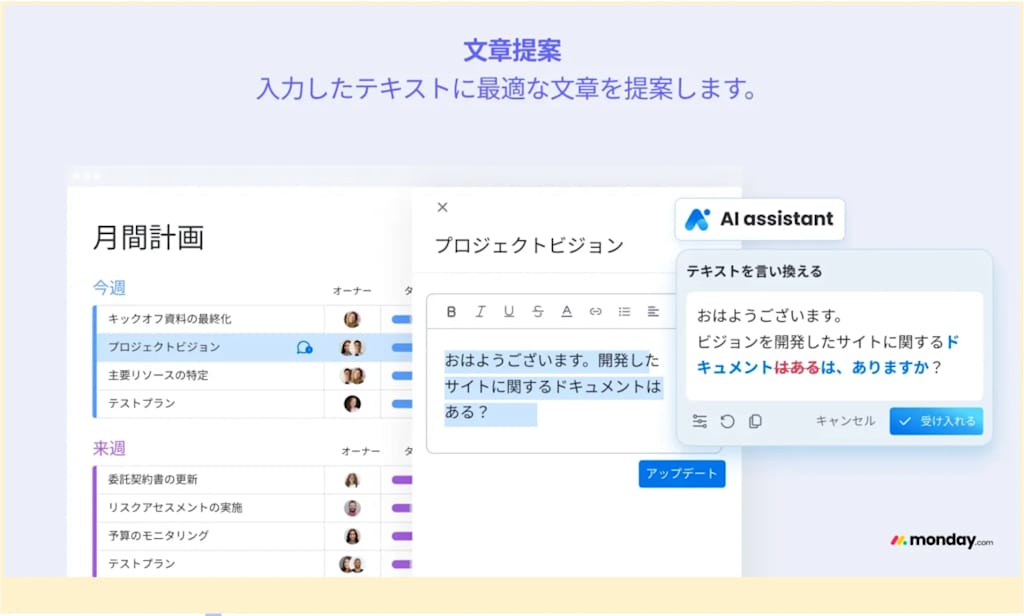The height and width of the screenshot is (616, 1024).
Task: Regenerate the AI text suggestion
Action: point(728,421)
